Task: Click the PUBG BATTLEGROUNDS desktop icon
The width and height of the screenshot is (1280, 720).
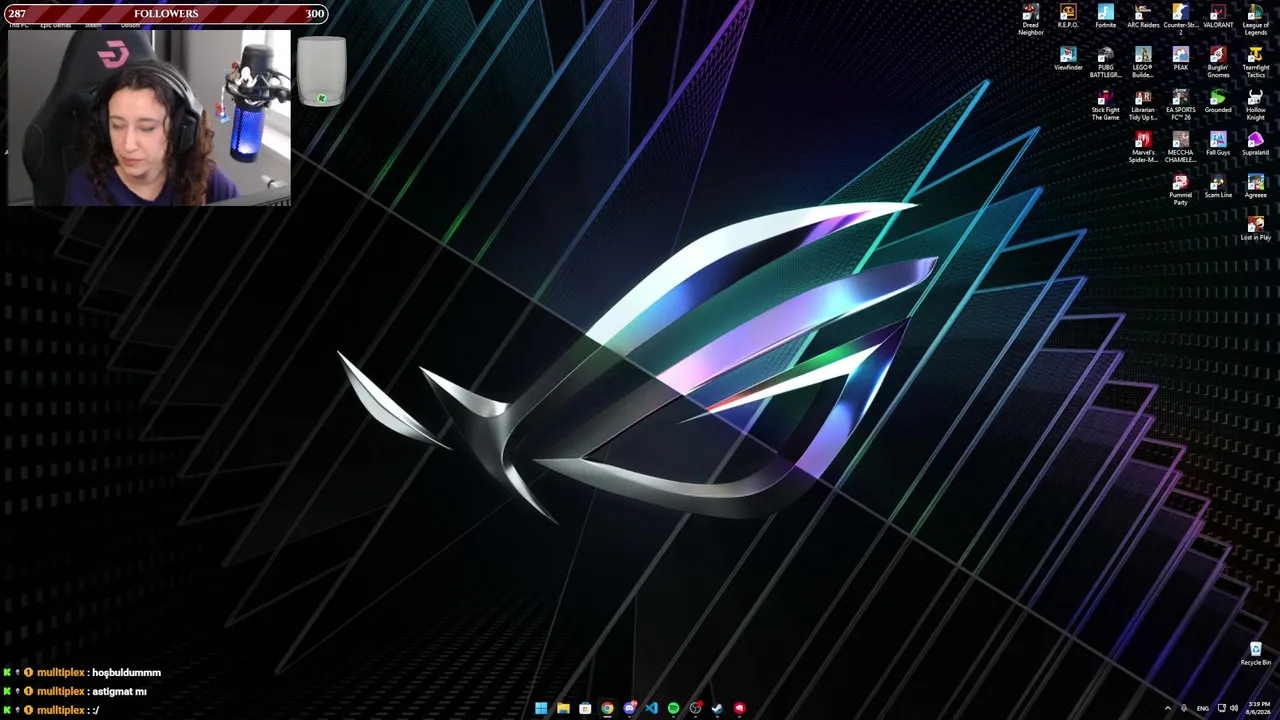Action: (x=1105, y=62)
